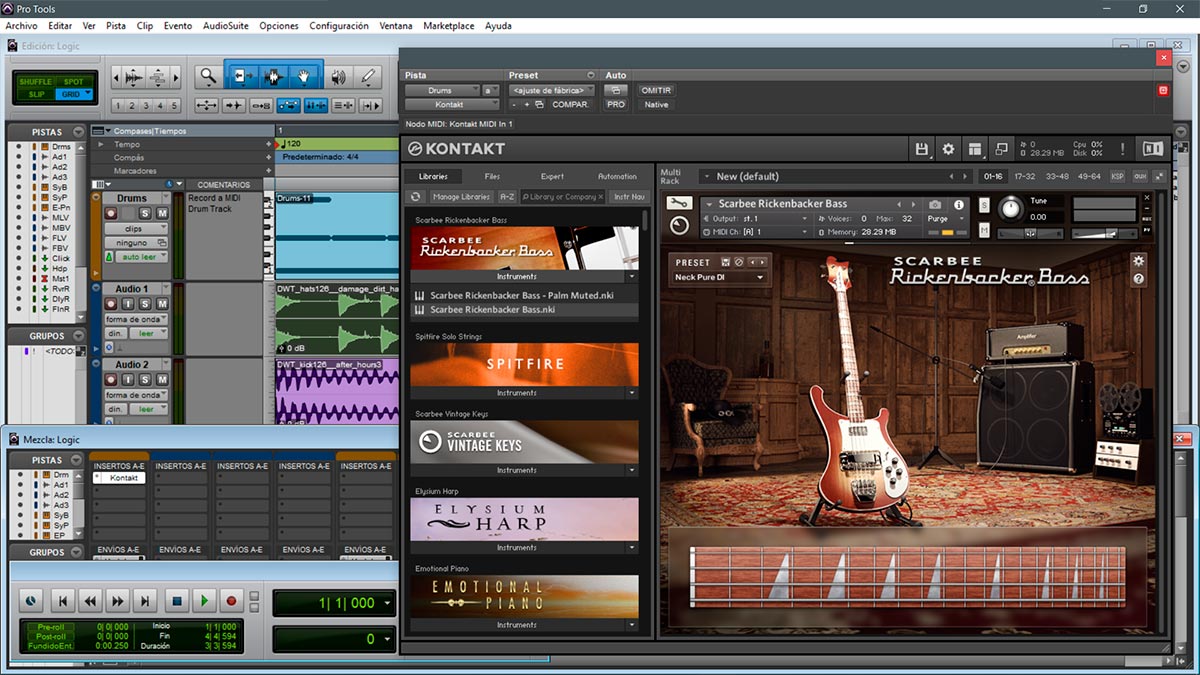
Task: Open the Marketplace menu
Action: (x=449, y=26)
